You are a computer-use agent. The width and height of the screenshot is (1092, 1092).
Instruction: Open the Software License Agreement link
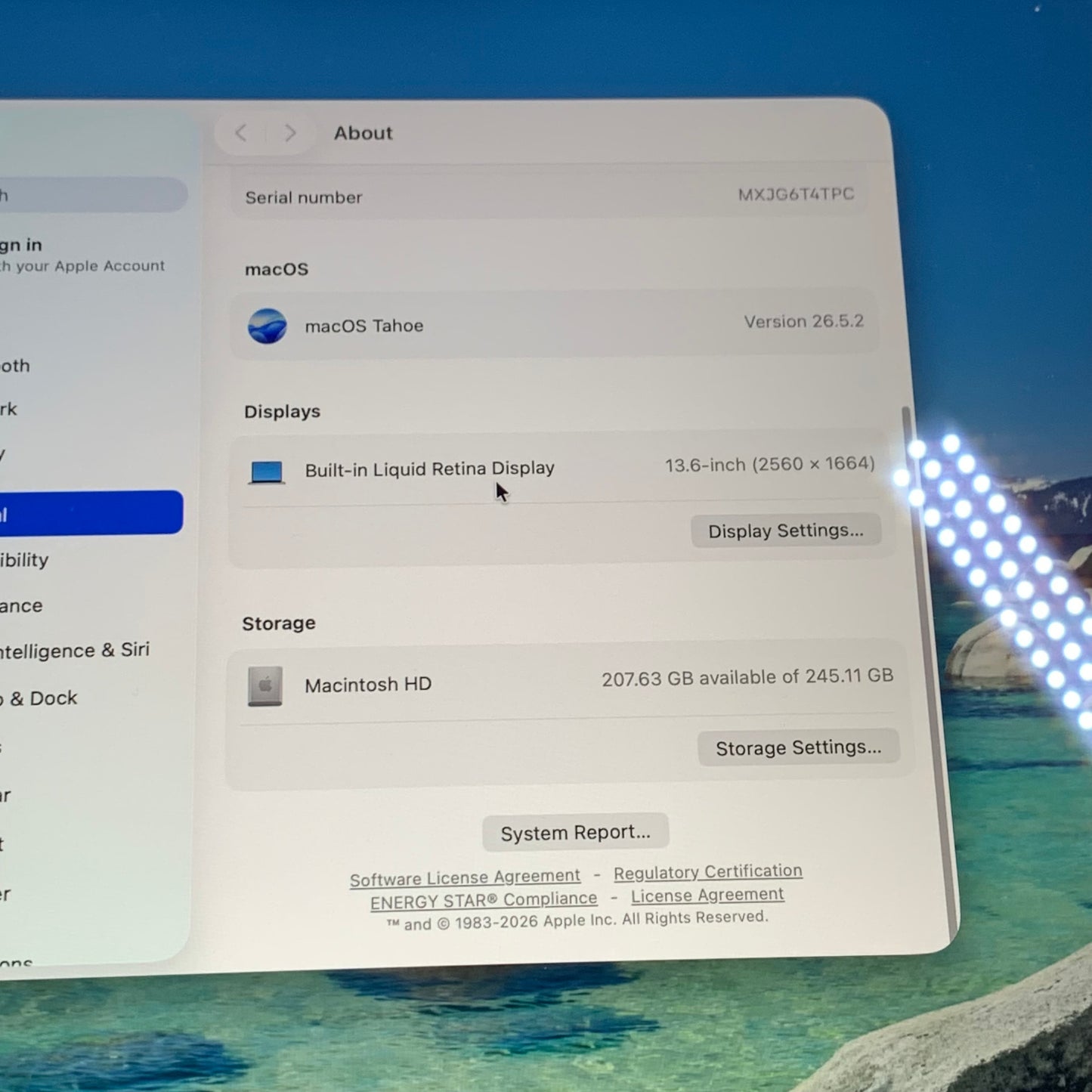(x=465, y=877)
